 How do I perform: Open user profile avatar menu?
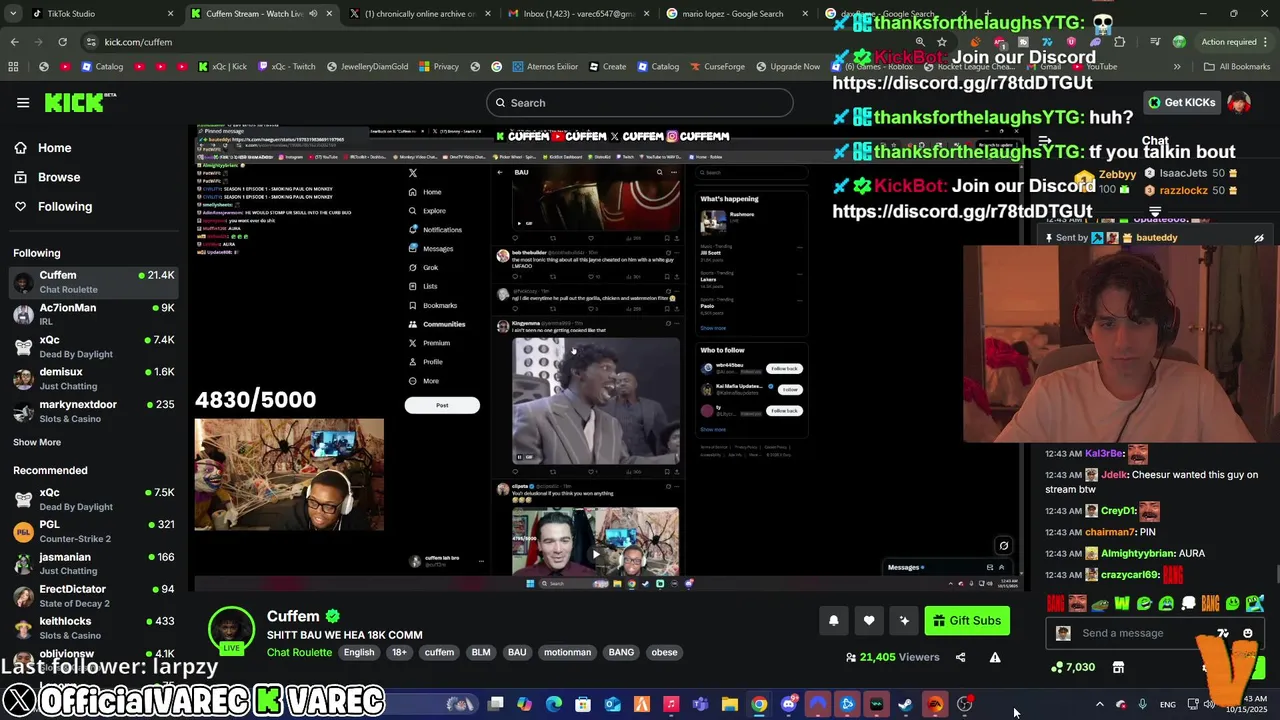tap(1238, 103)
